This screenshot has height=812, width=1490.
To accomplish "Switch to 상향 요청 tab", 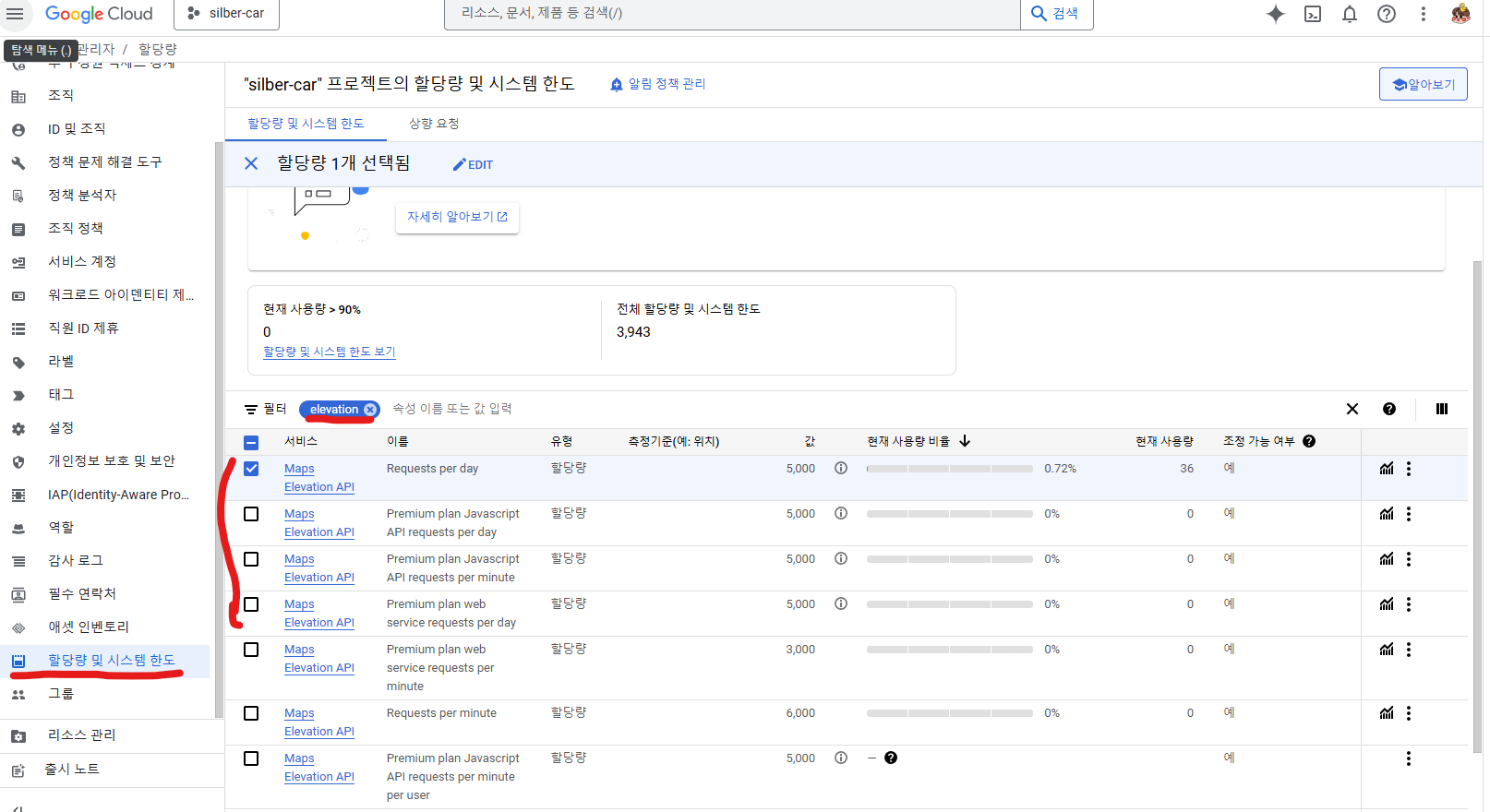I will click(434, 123).
